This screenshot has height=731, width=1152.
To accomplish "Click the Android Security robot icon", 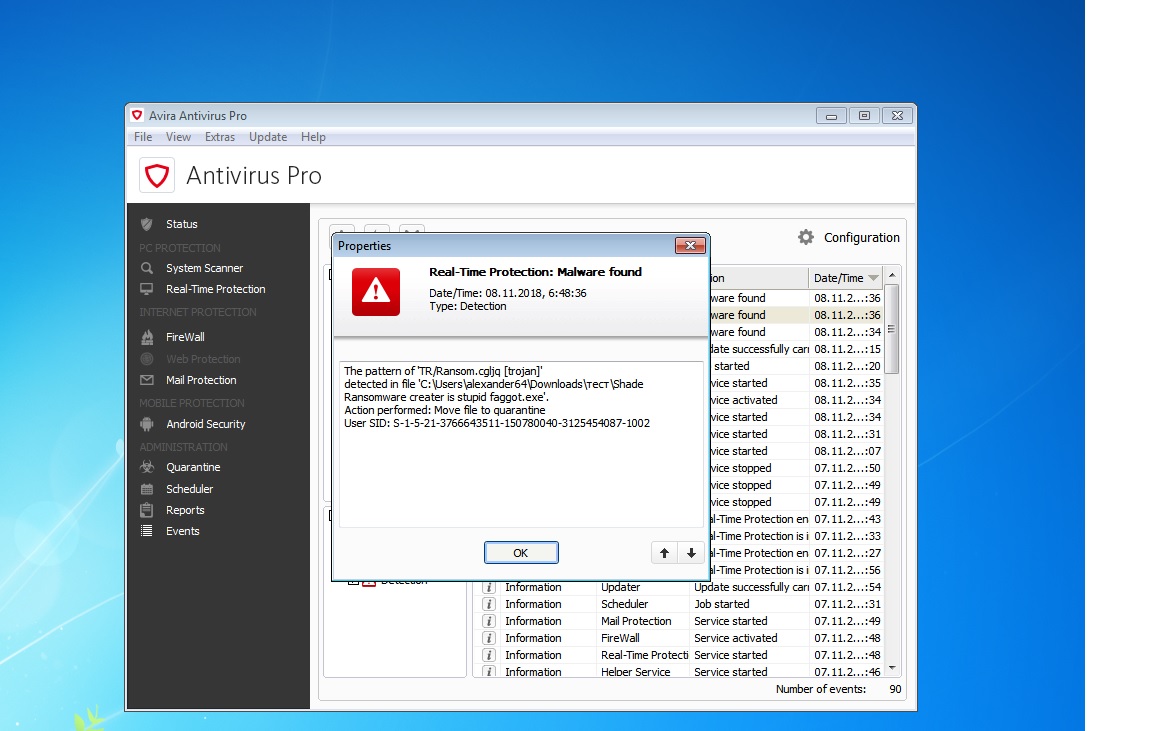I will (147, 424).
